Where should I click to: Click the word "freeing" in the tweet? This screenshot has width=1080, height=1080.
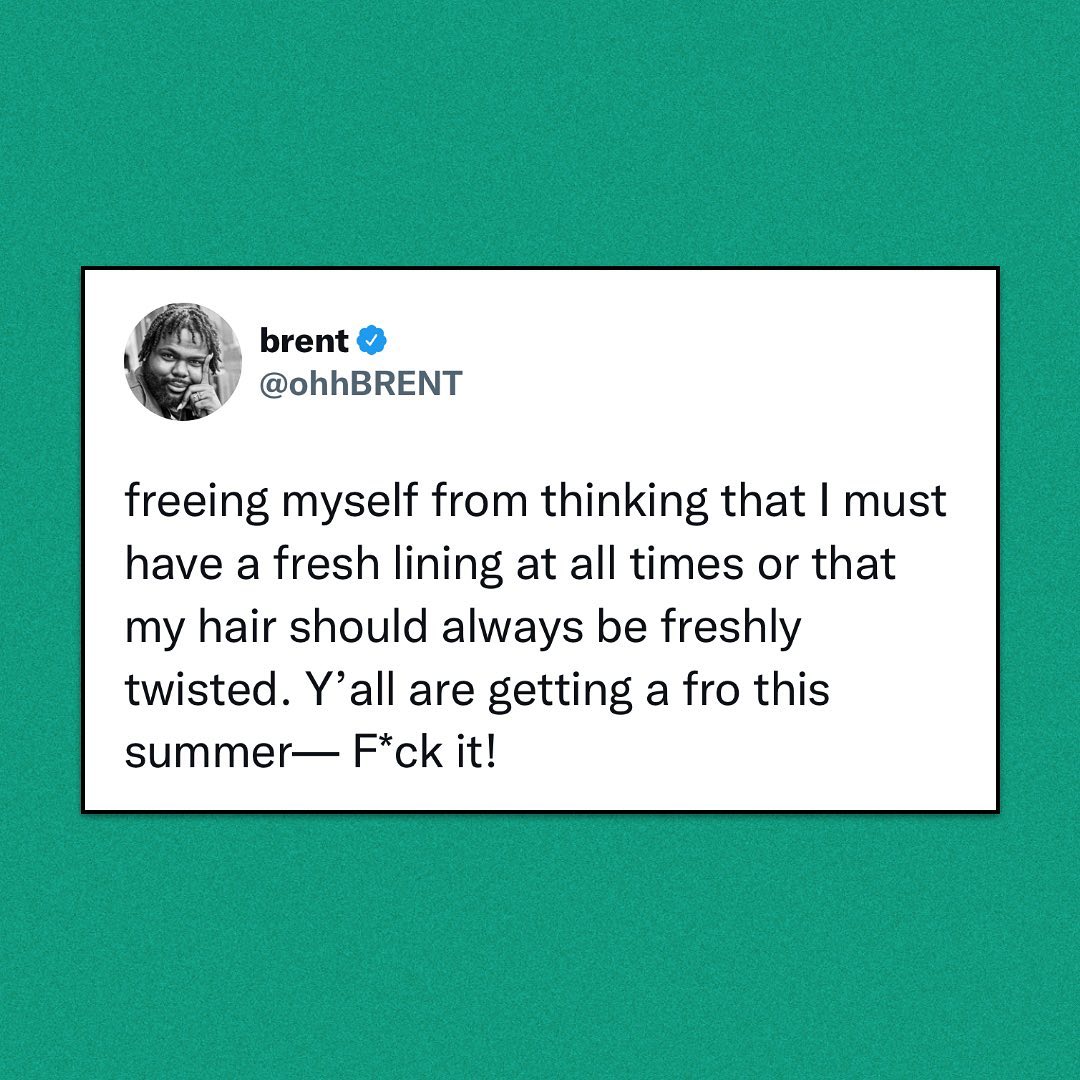pos(197,501)
